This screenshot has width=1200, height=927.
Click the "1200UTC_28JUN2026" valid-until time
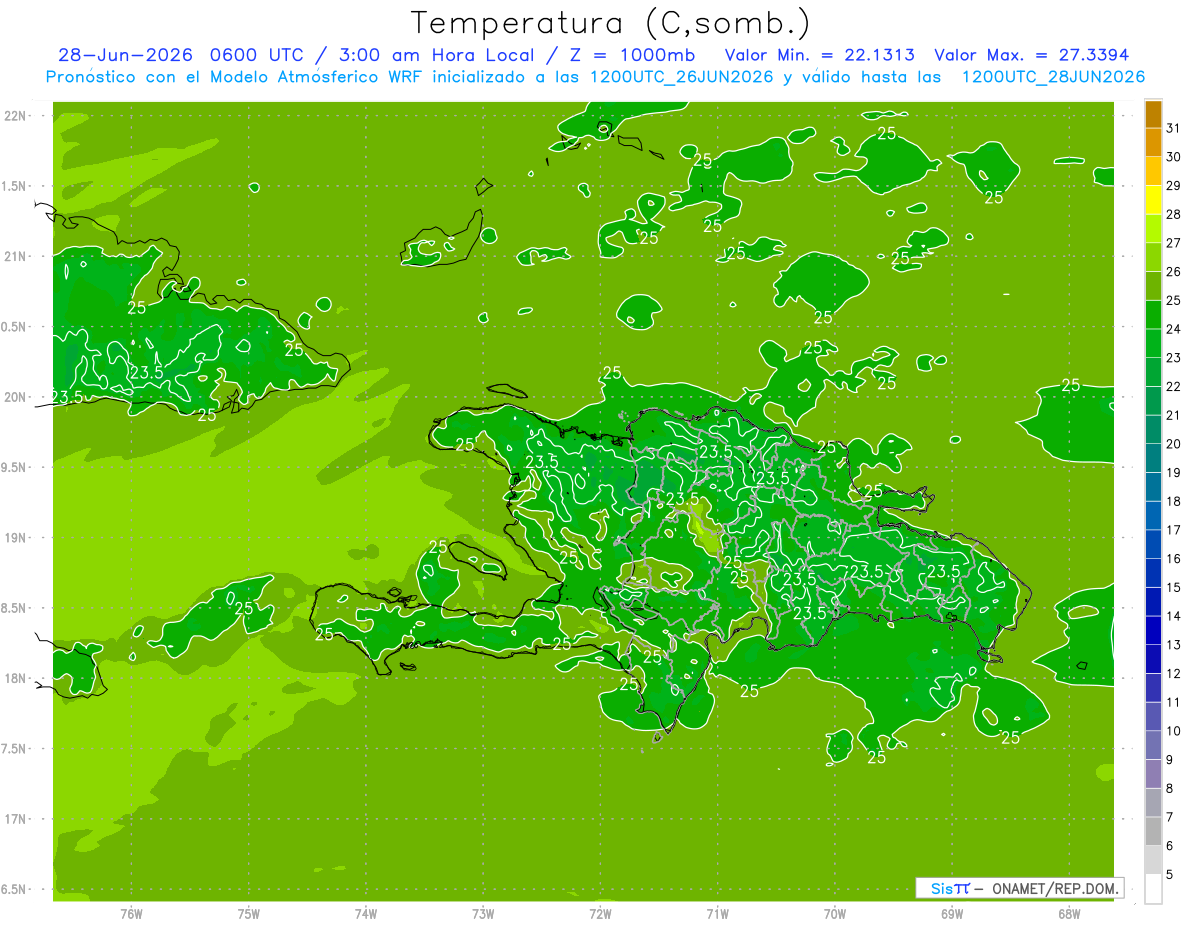(1053, 77)
